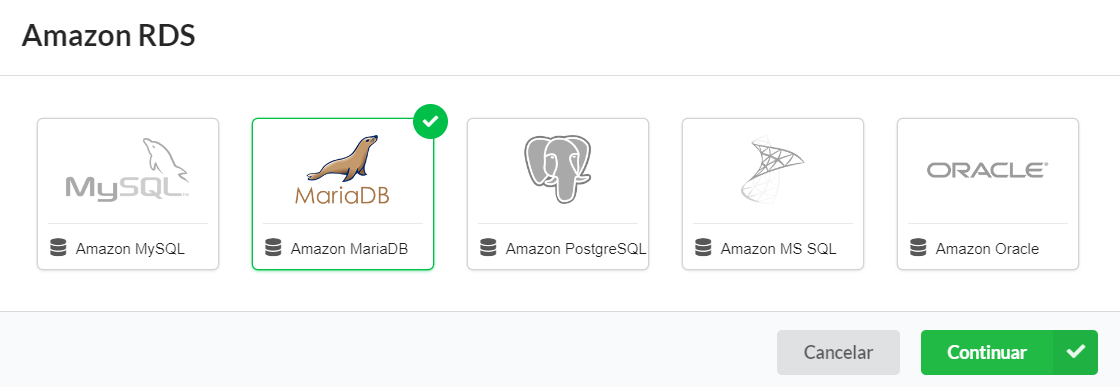Click database icon beside Amazon Oracle

click(918, 248)
